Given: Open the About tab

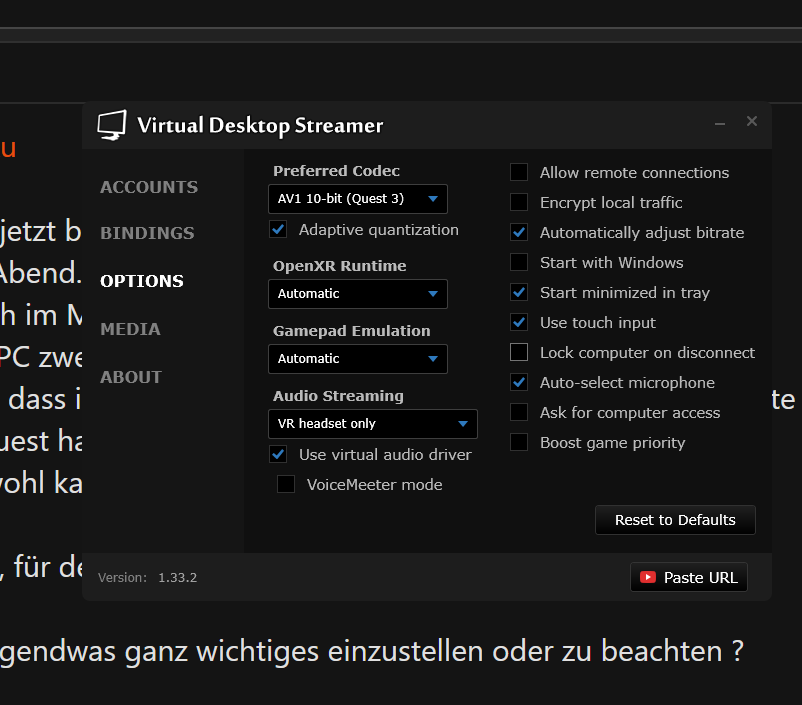Looking at the screenshot, I should [x=131, y=377].
